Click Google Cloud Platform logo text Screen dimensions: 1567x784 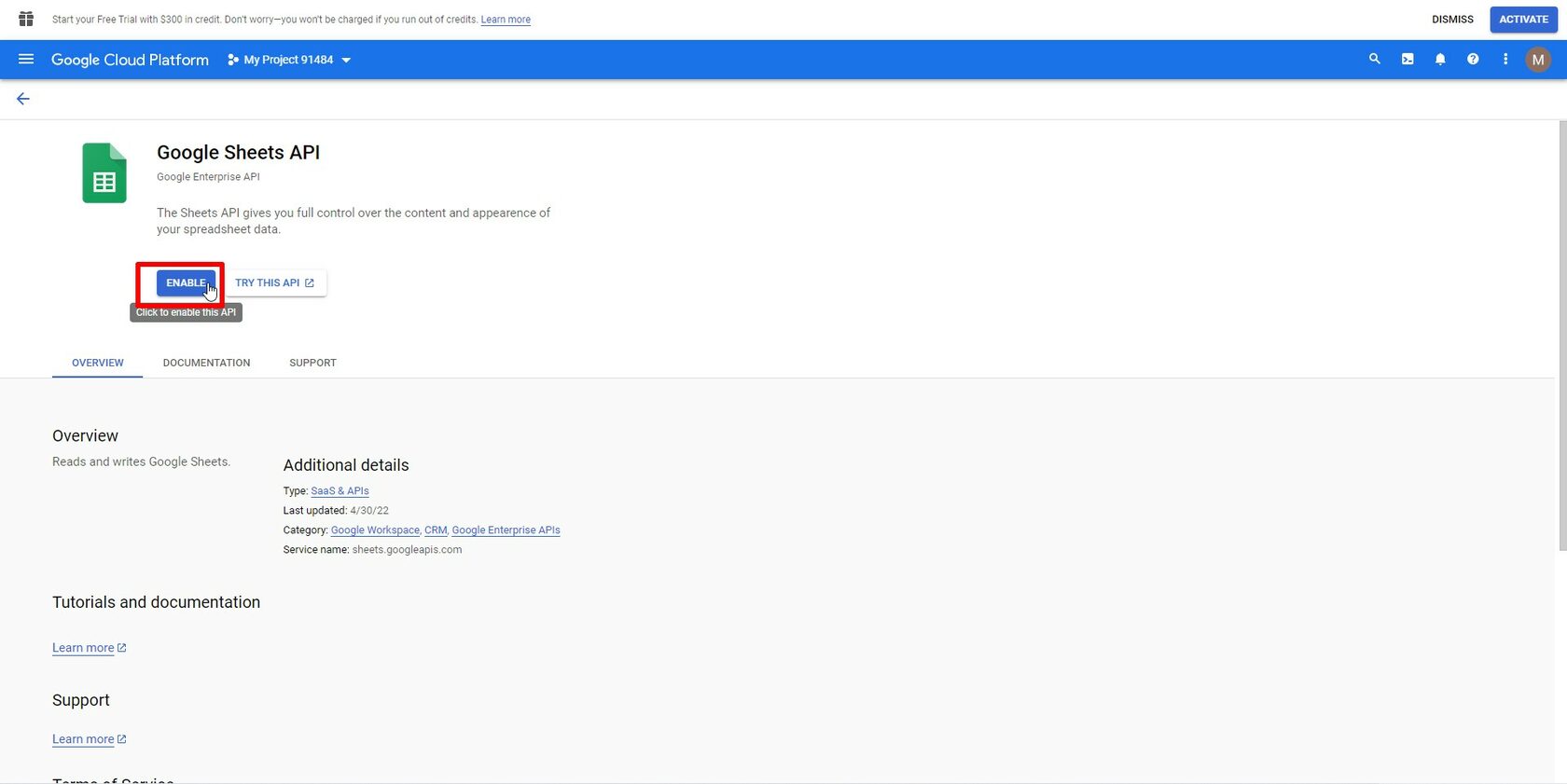click(x=130, y=60)
